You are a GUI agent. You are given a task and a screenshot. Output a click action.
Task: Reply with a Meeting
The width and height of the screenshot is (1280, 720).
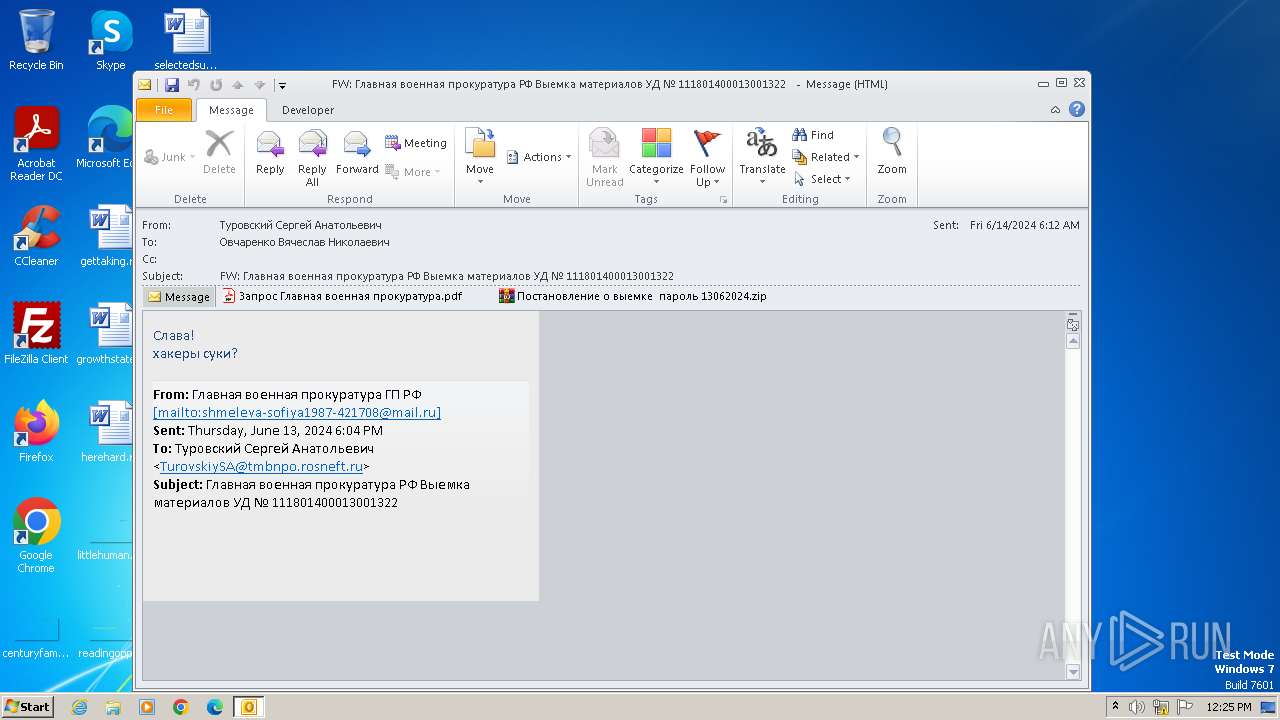tap(416, 143)
